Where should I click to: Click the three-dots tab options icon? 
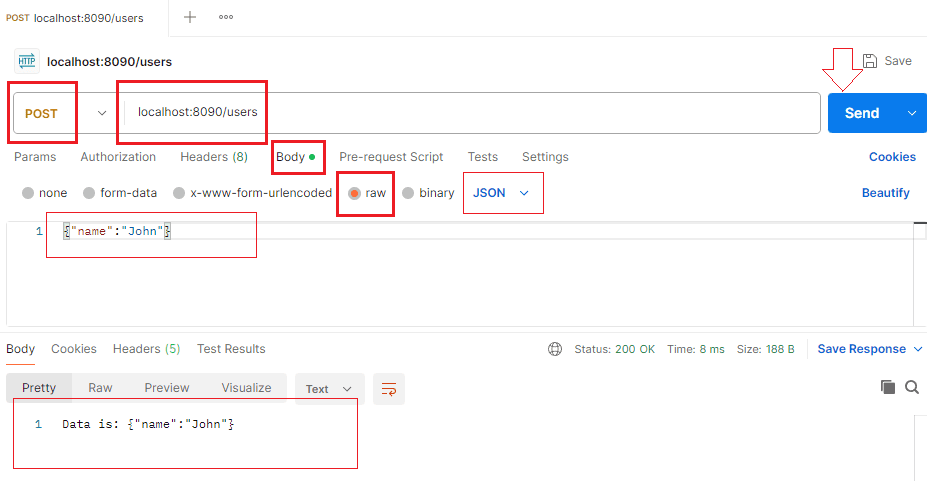(x=226, y=17)
